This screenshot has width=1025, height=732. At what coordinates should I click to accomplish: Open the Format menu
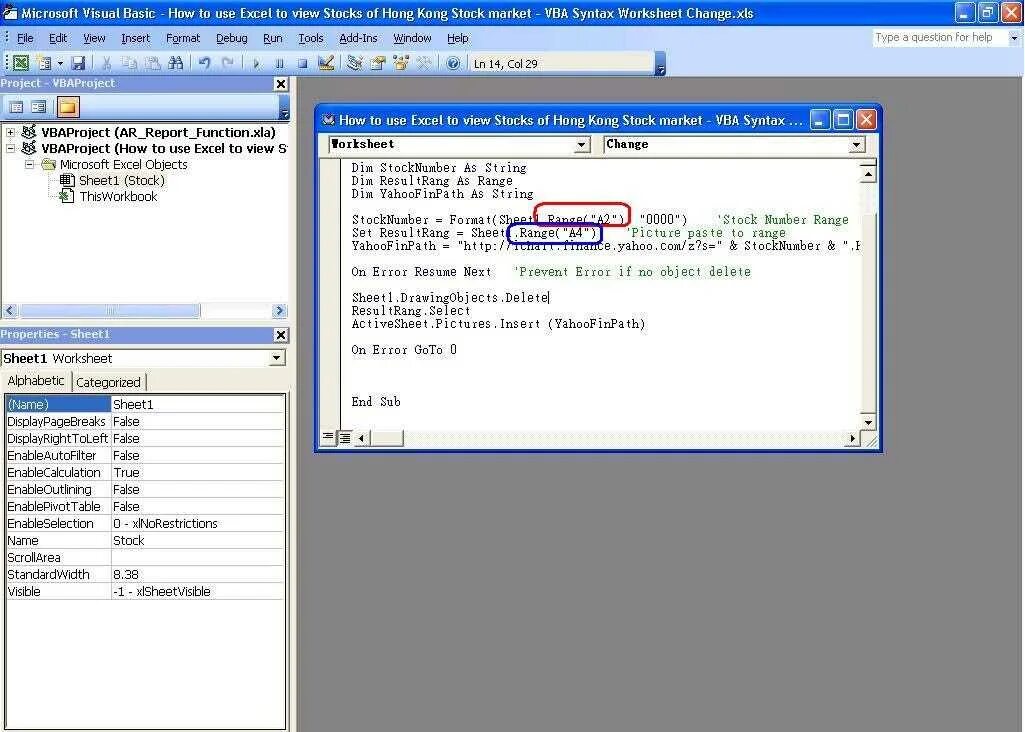[x=183, y=39]
